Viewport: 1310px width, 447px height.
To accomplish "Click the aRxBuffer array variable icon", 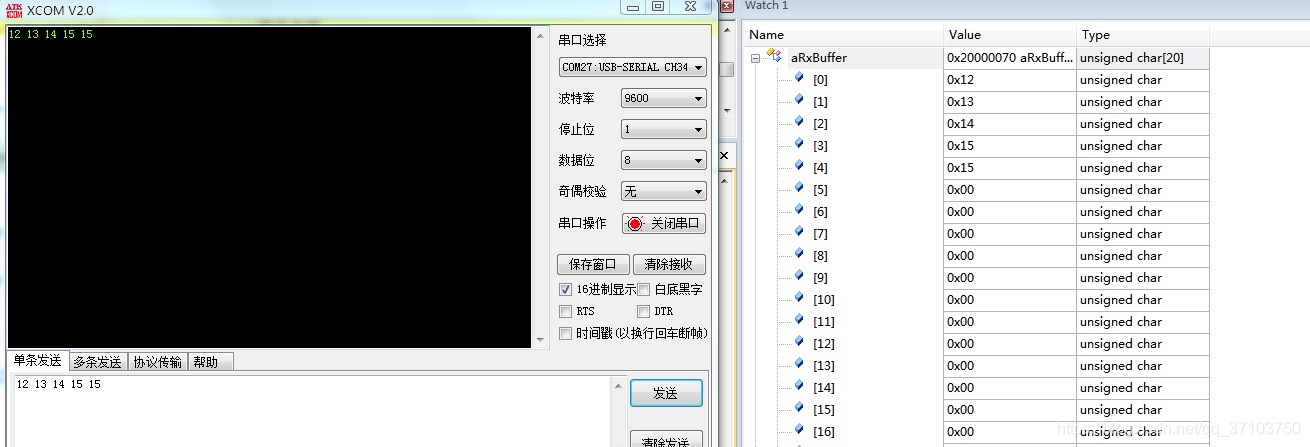I will click(774, 56).
